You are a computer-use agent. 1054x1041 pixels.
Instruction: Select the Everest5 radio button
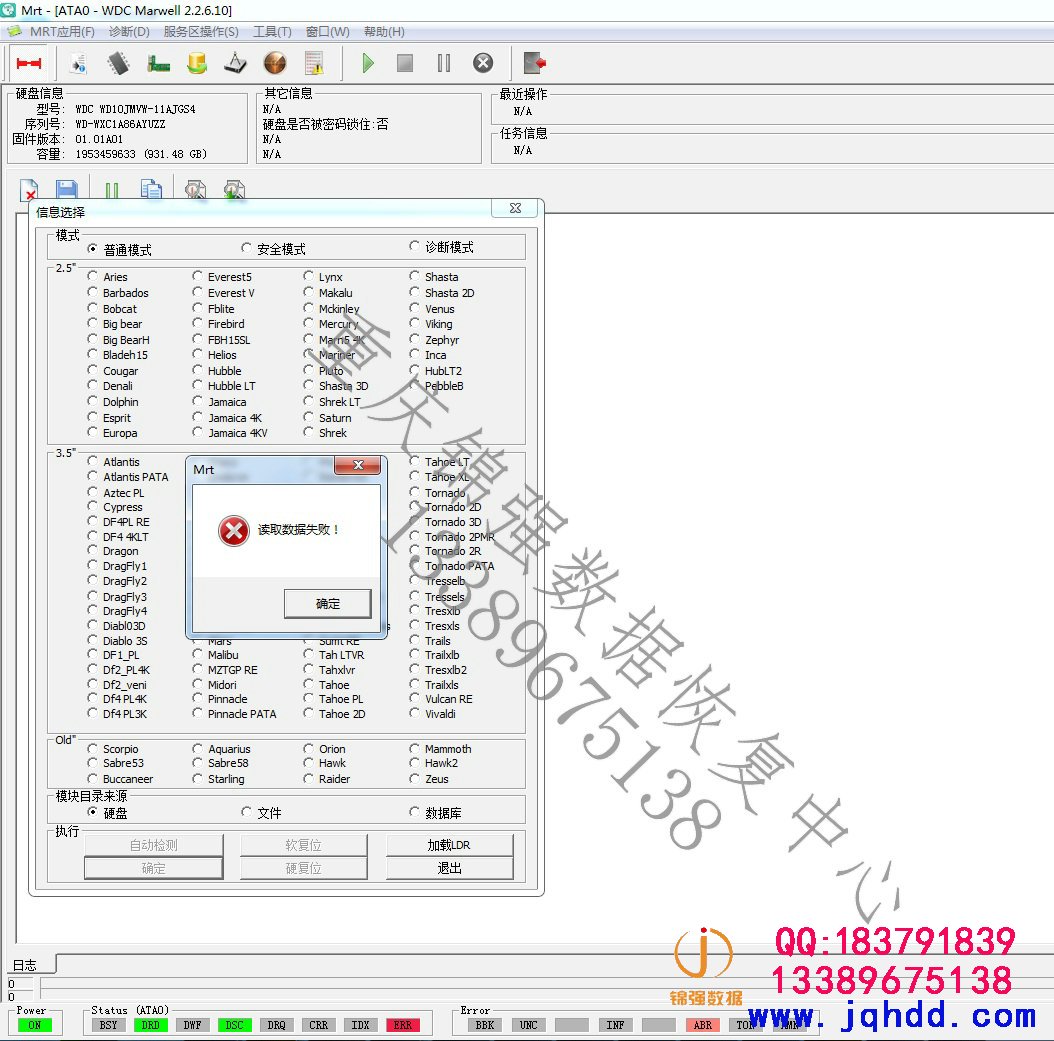pyautogui.click(x=198, y=276)
